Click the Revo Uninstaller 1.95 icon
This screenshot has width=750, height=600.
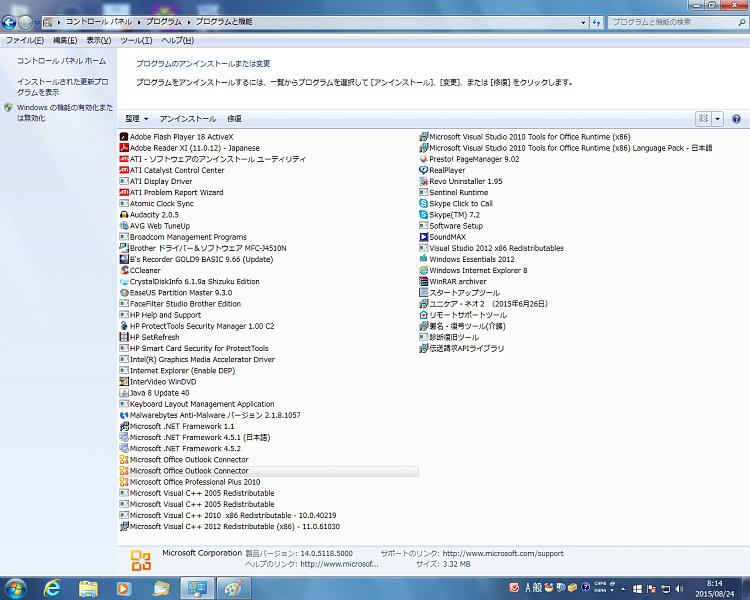423,181
